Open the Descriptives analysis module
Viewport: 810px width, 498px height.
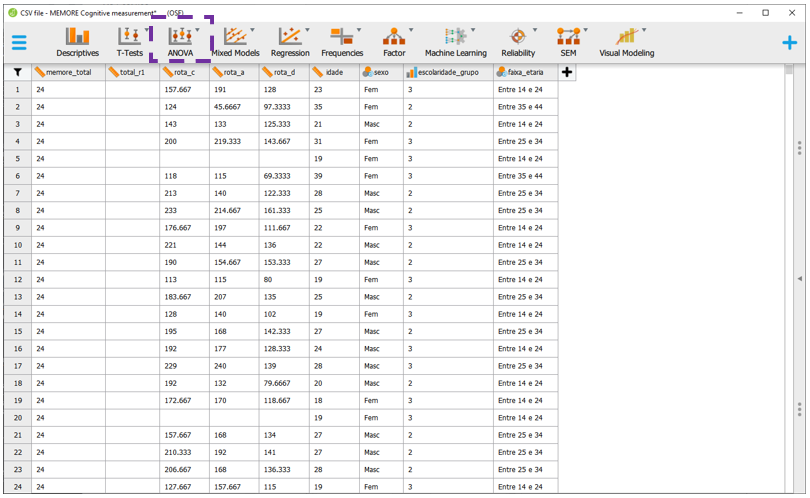[77, 41]
